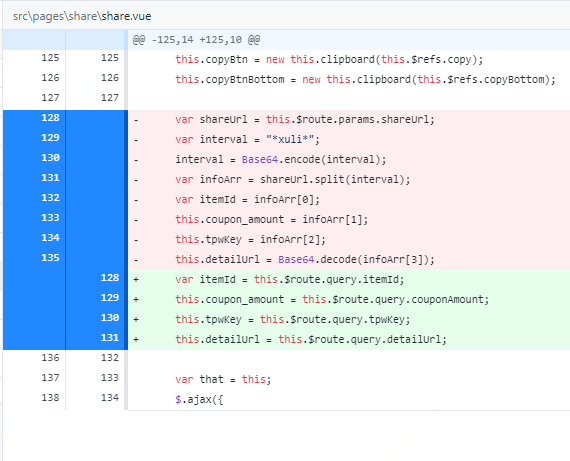Image resolution: width=570 pixels, height=461 pixels.
Task: Click the line var that = this
Action: point(223,379)
